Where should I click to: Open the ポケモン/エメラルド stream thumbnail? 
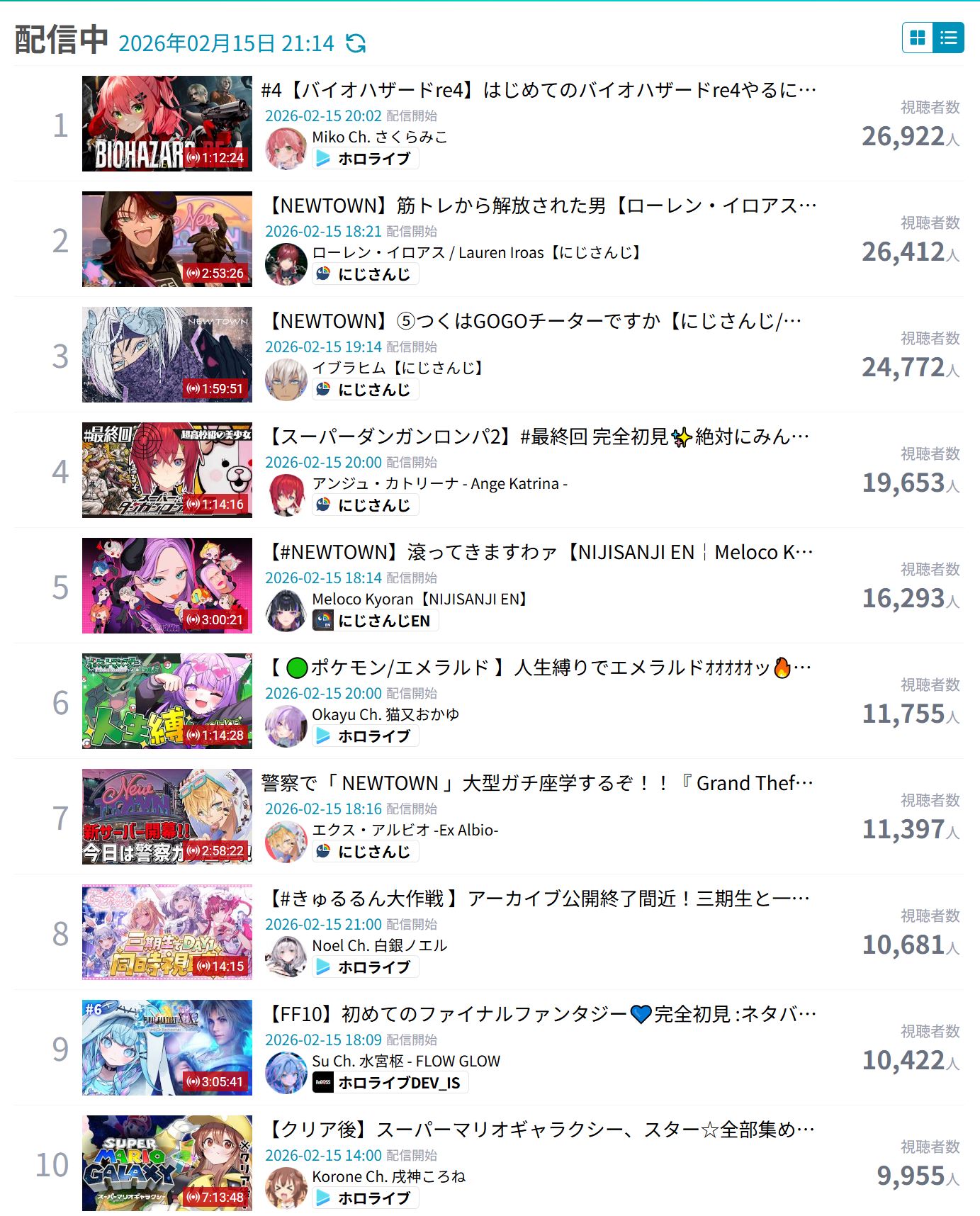click(167, 701)
